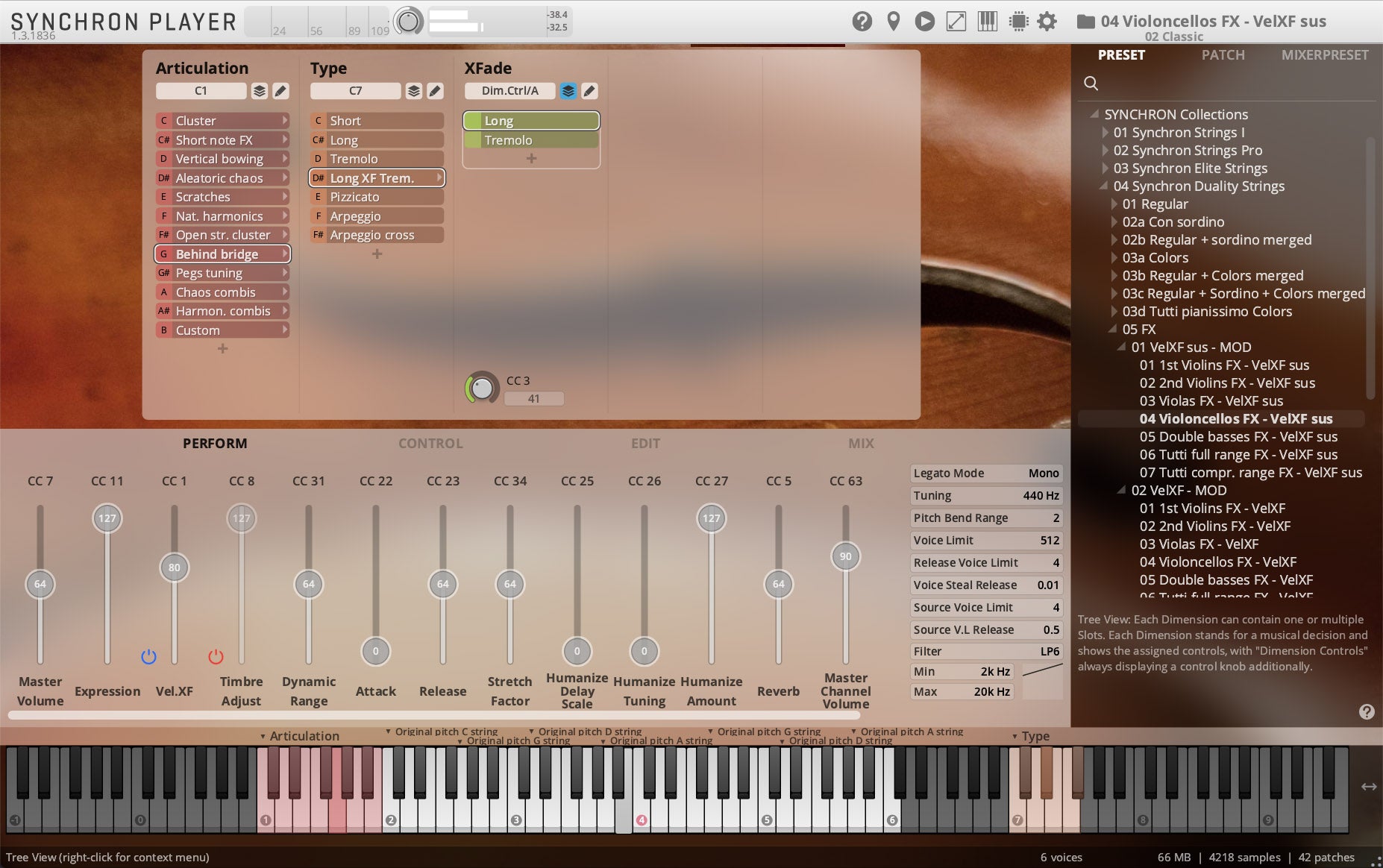This screenshot has height=868, width=1383.
Task: Open the CPU chip performance icon
Action: tap(1019, 21)
